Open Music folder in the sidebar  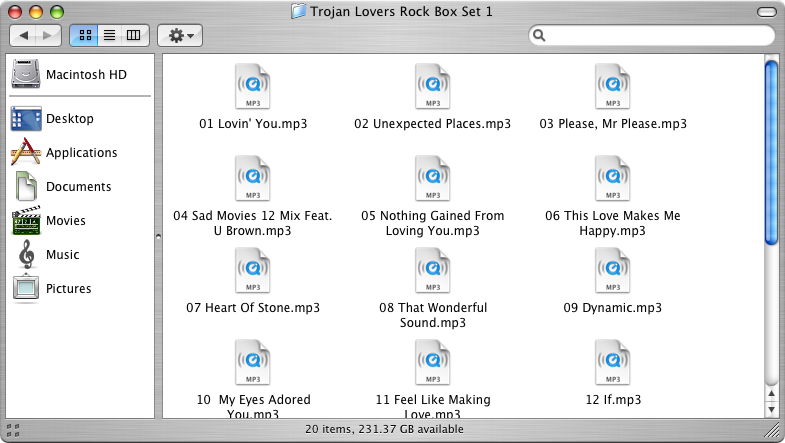click(48, 255)
